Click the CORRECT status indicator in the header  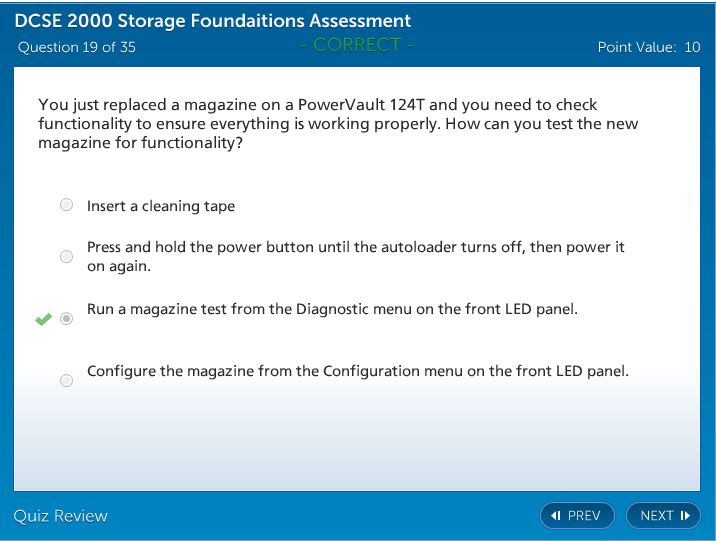pos(357,45)
